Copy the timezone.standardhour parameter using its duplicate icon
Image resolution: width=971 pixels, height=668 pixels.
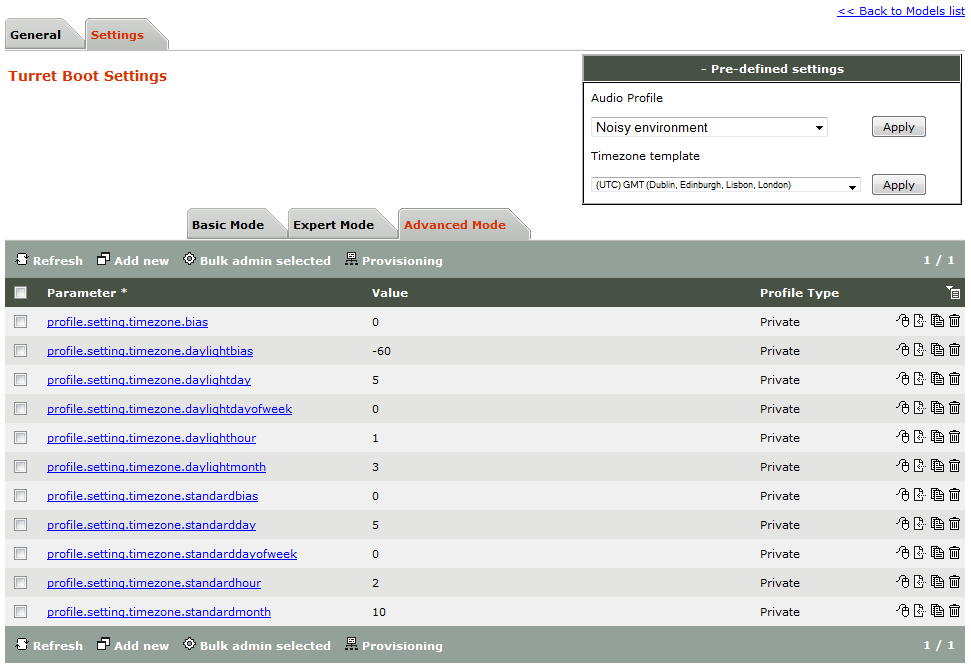938,583
